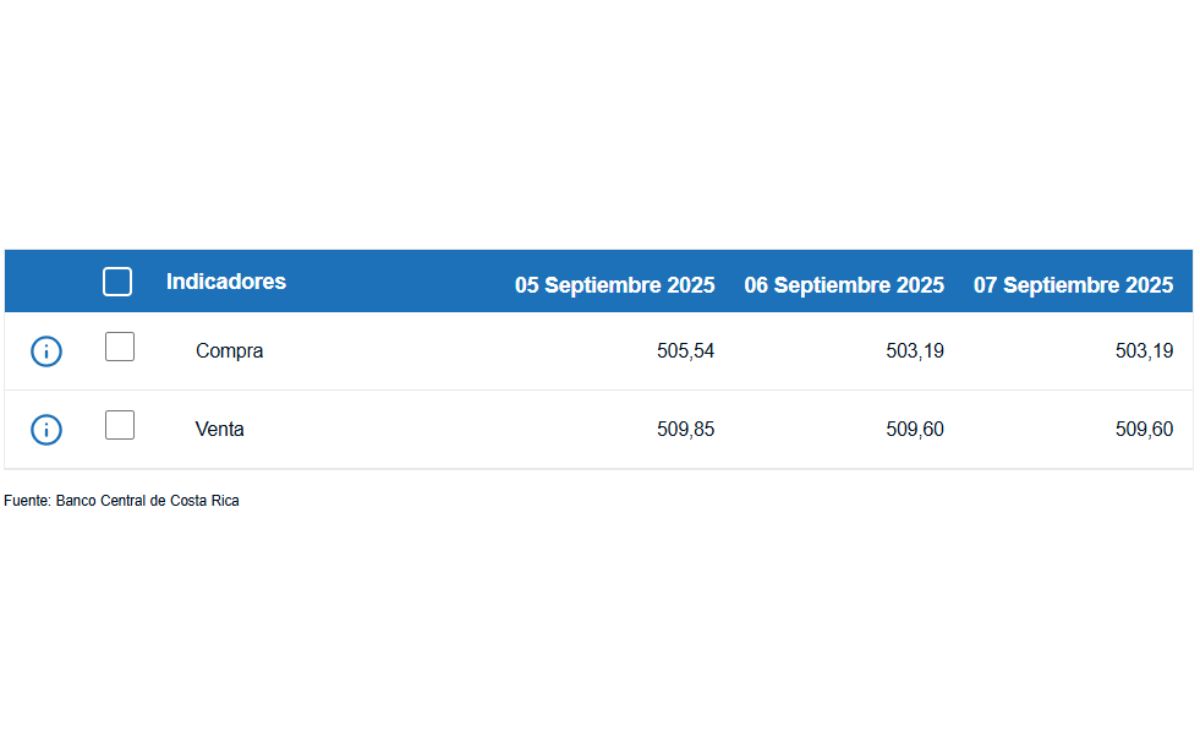
Task: Tick the select-all checkbox in the header
Action: pyautogui.click(x=117, y=282)
